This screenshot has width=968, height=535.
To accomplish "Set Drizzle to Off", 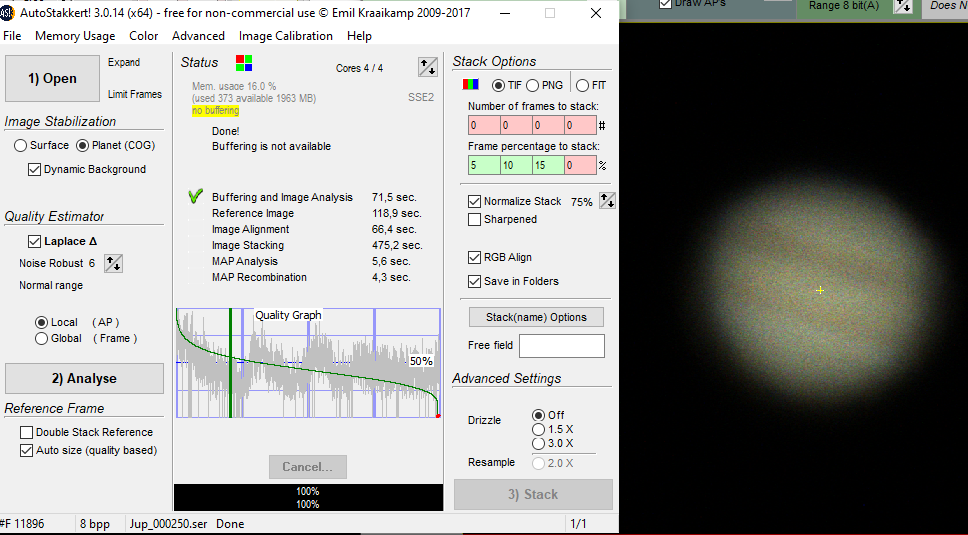I will [x=538, y=415].
